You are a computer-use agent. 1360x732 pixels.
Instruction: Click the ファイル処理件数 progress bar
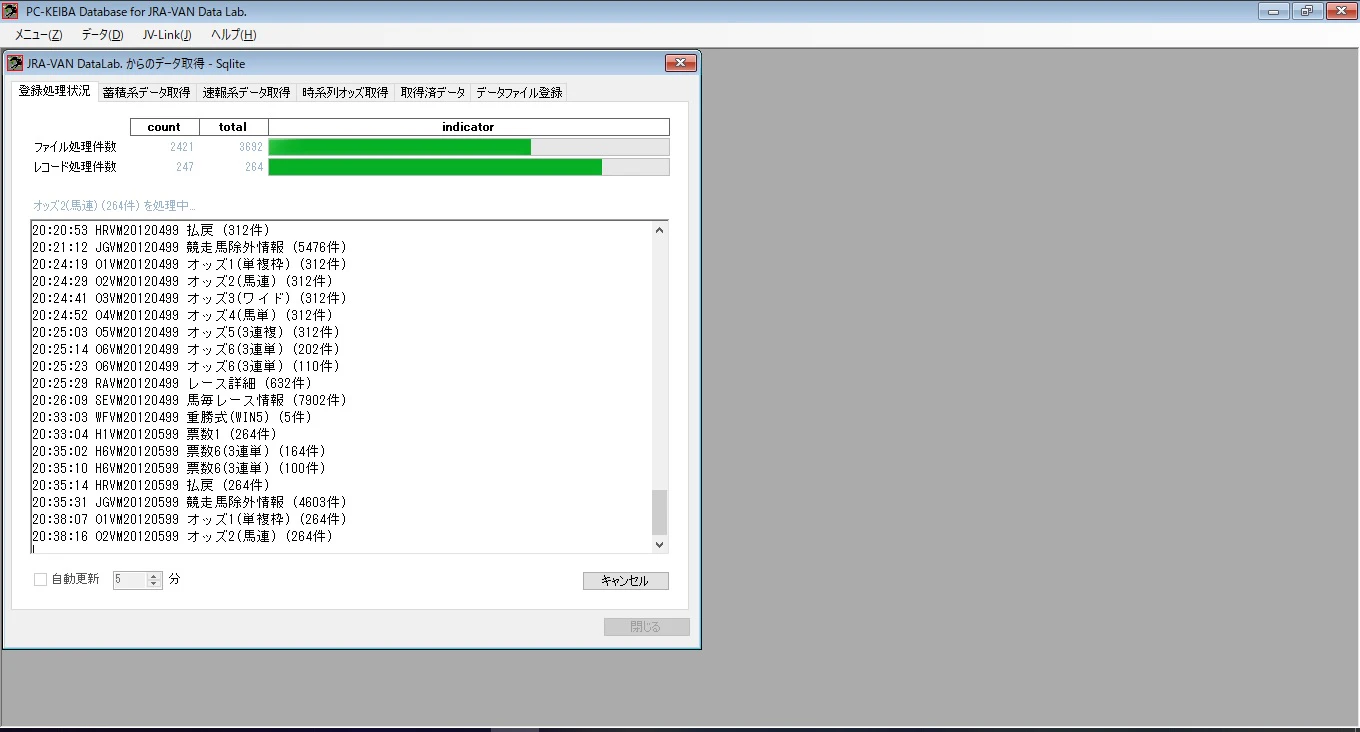[x=469, y=147]
